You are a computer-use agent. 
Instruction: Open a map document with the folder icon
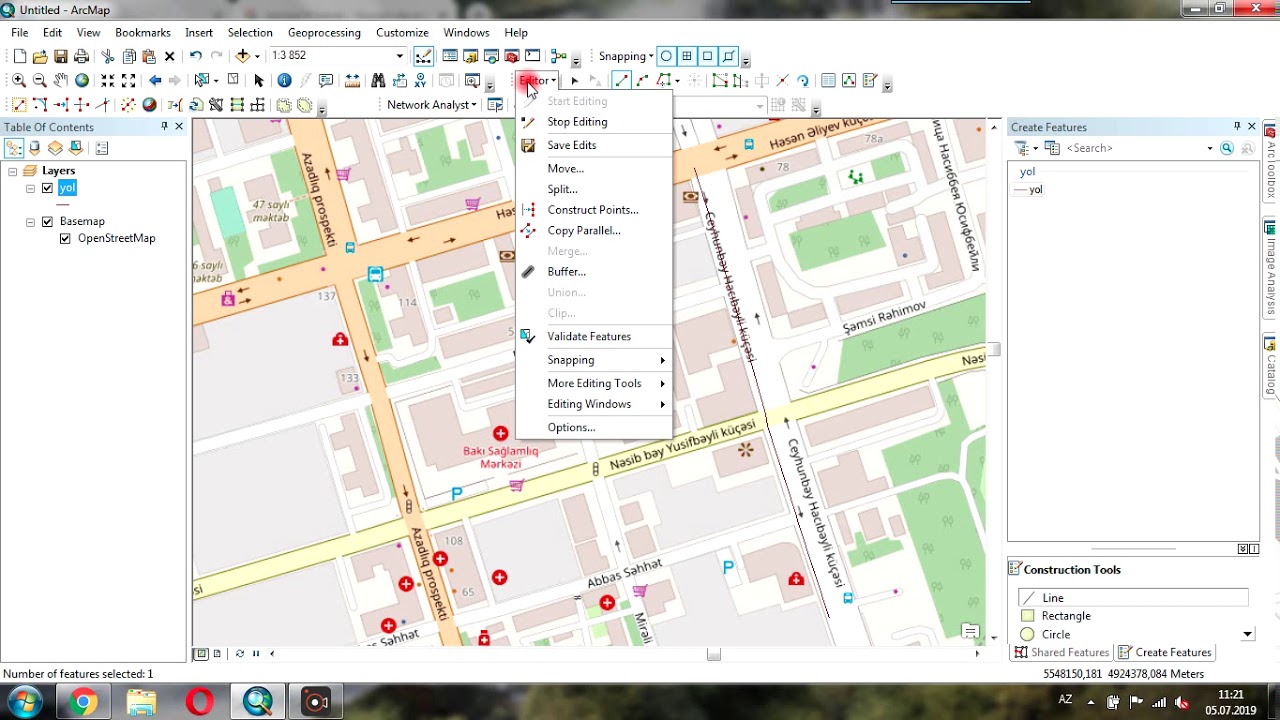point(40,56)
